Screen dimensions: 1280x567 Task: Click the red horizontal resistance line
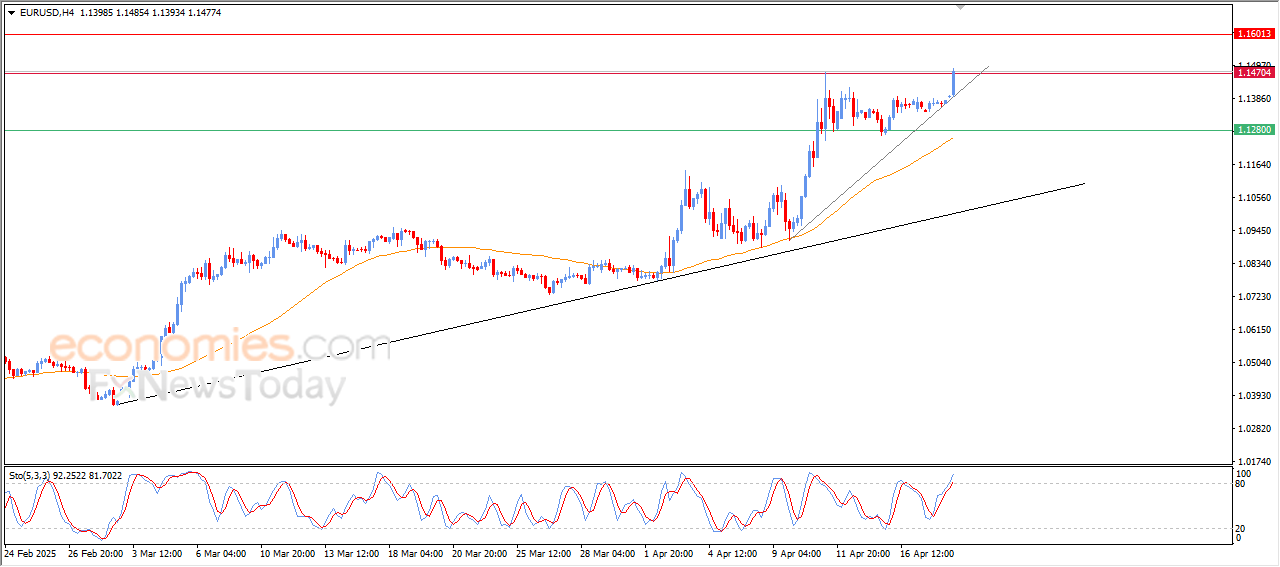coord(617,34)
